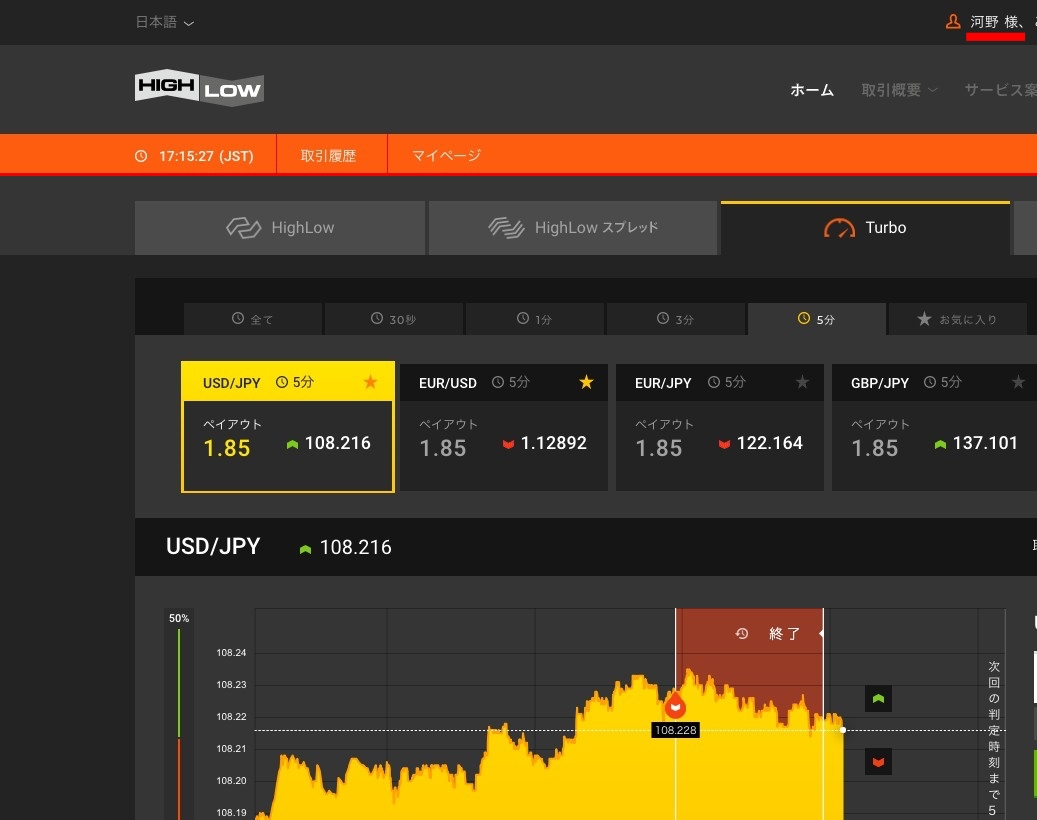Click the history icon beside 終了
The height and width of the screenshot is (820, 1037).
pyautogui.click(x=741, y=634)
